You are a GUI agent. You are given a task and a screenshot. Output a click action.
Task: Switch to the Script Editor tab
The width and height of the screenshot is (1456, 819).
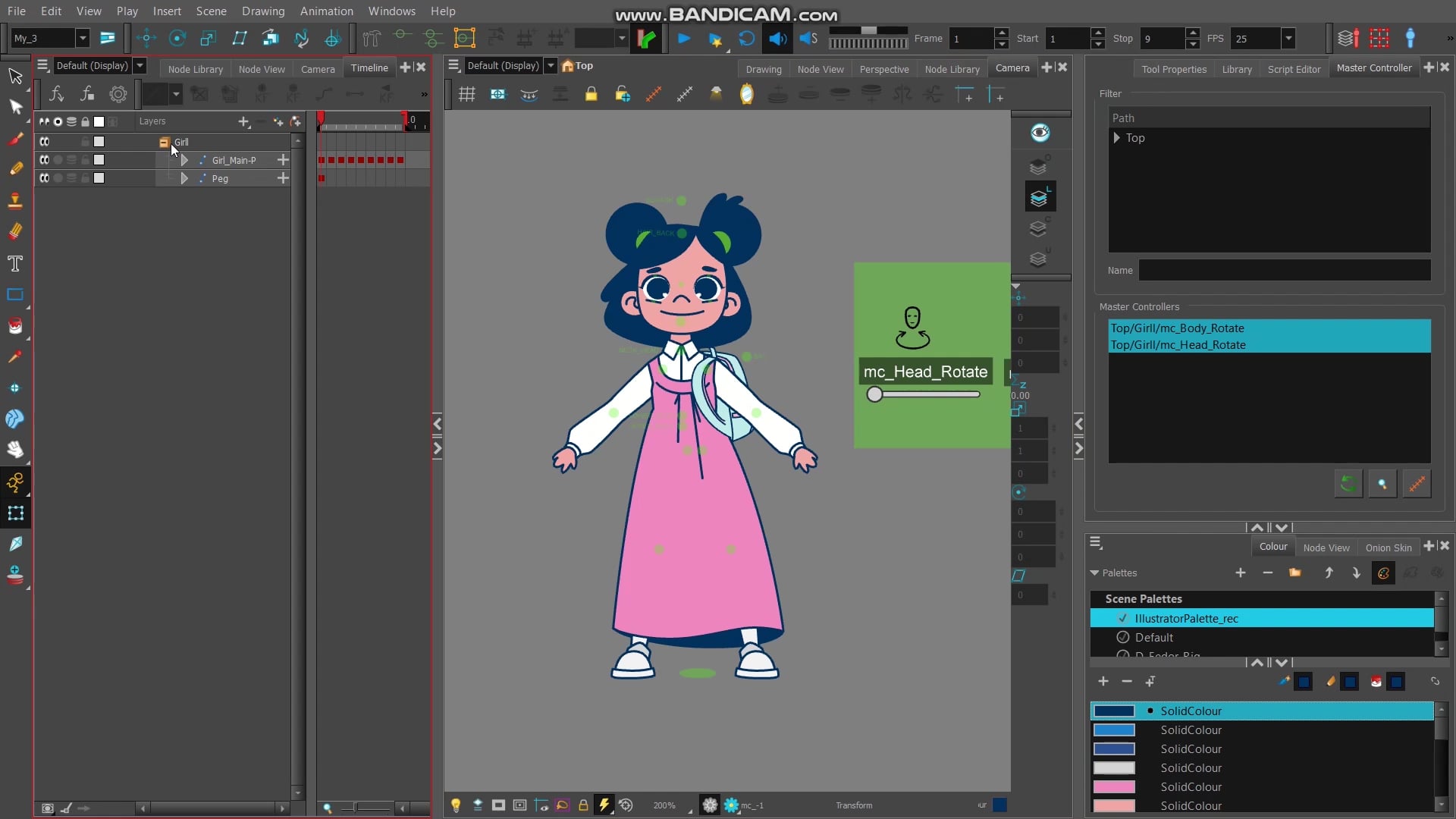(1294, 69)
